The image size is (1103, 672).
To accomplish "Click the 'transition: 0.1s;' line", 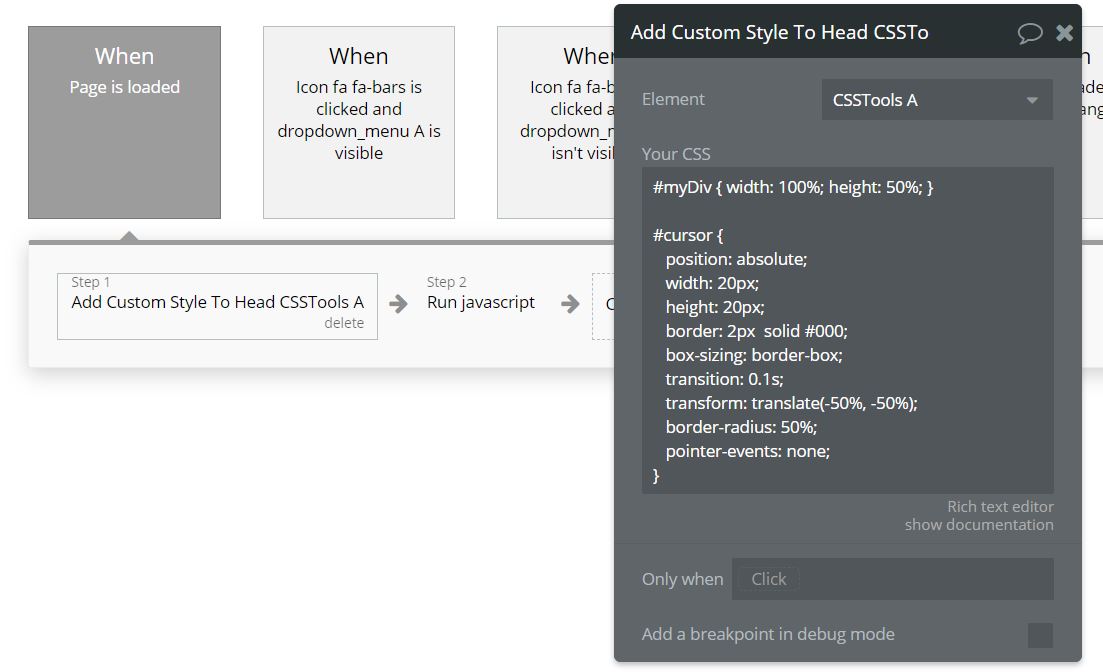I will 725,379.
